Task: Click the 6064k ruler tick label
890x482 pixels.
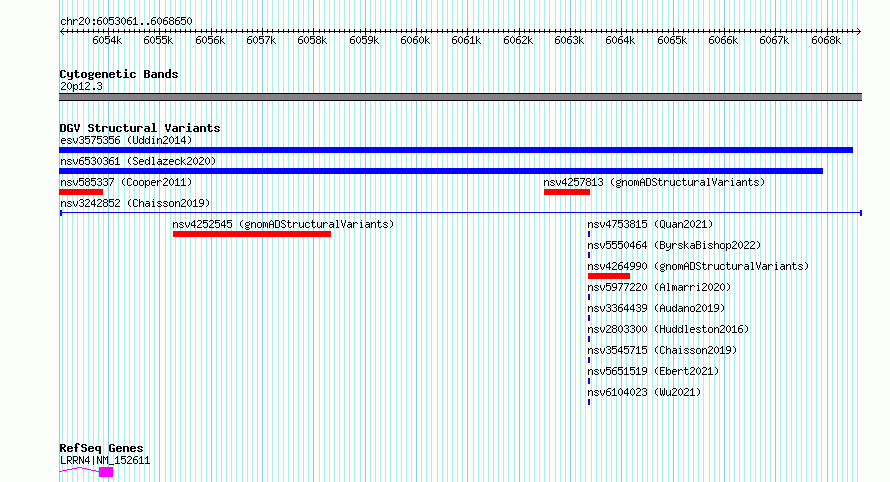Action: click(x=620, y=40)
